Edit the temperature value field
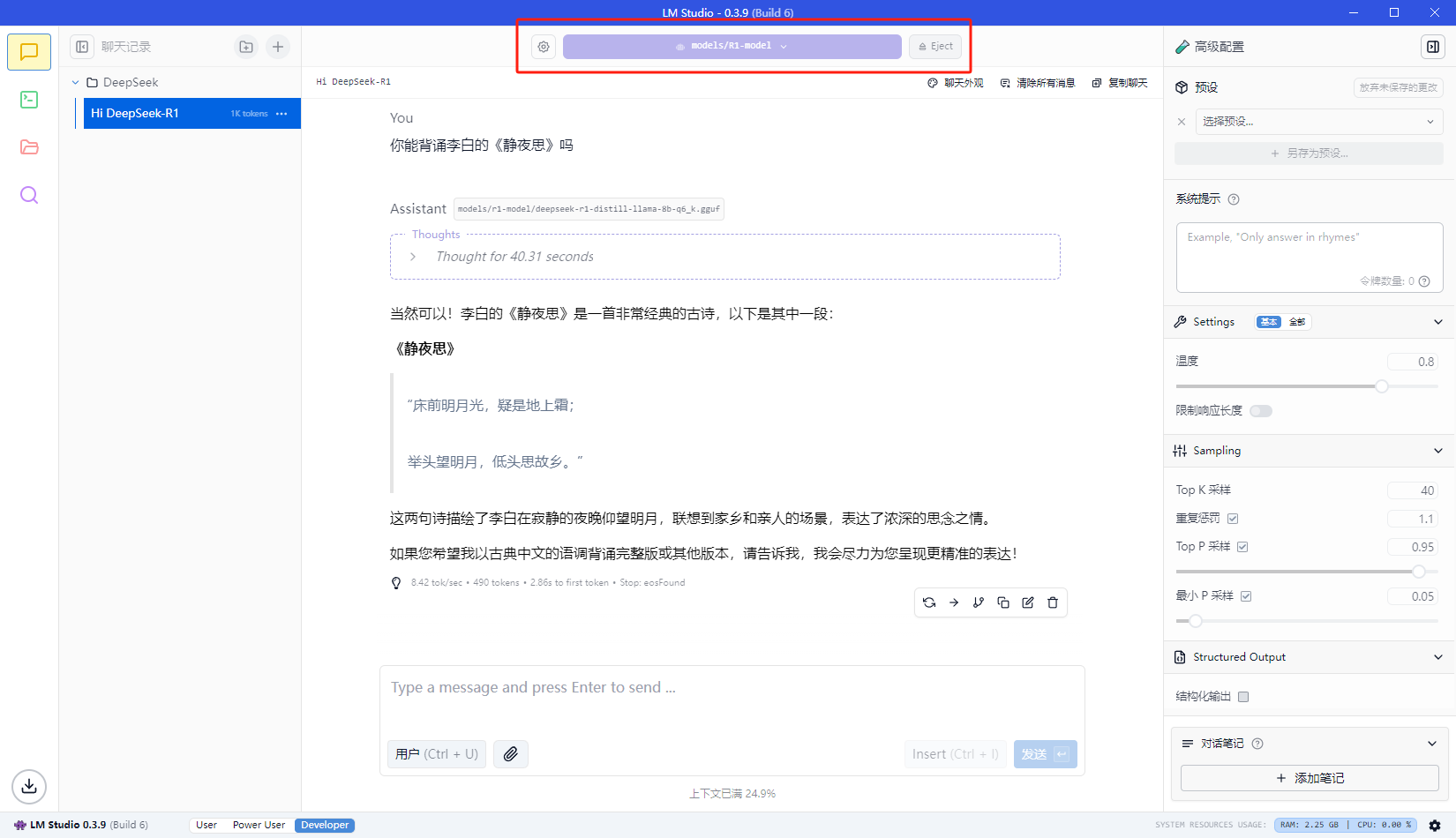This screenshot has height=838, width=1456. pyautogui.click(x=1413, y=362)
